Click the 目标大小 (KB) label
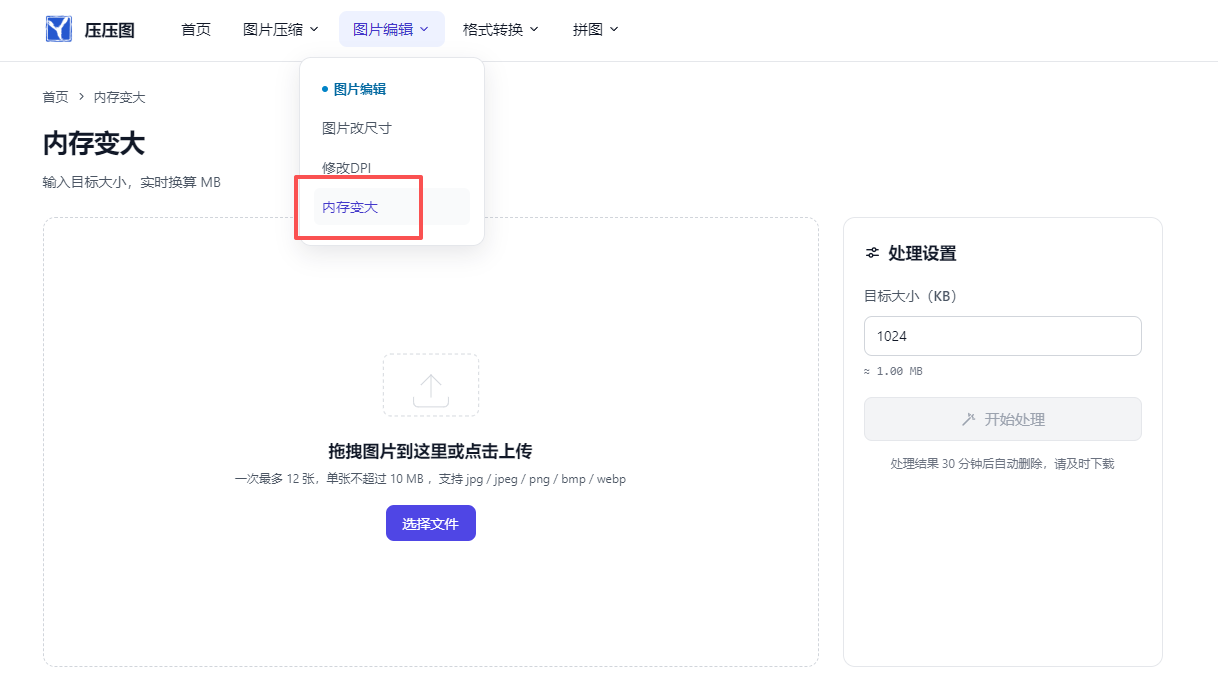Viewport: 1218px width, 686px height. point(911,296)
